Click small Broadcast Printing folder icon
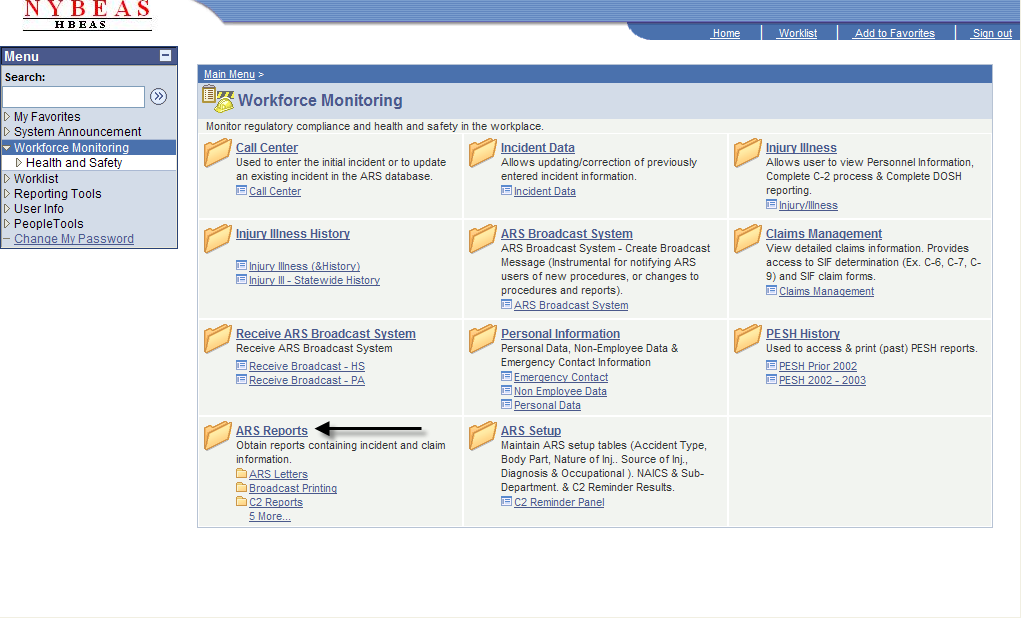The image size is (1022, 618). (x=241, y=488)
